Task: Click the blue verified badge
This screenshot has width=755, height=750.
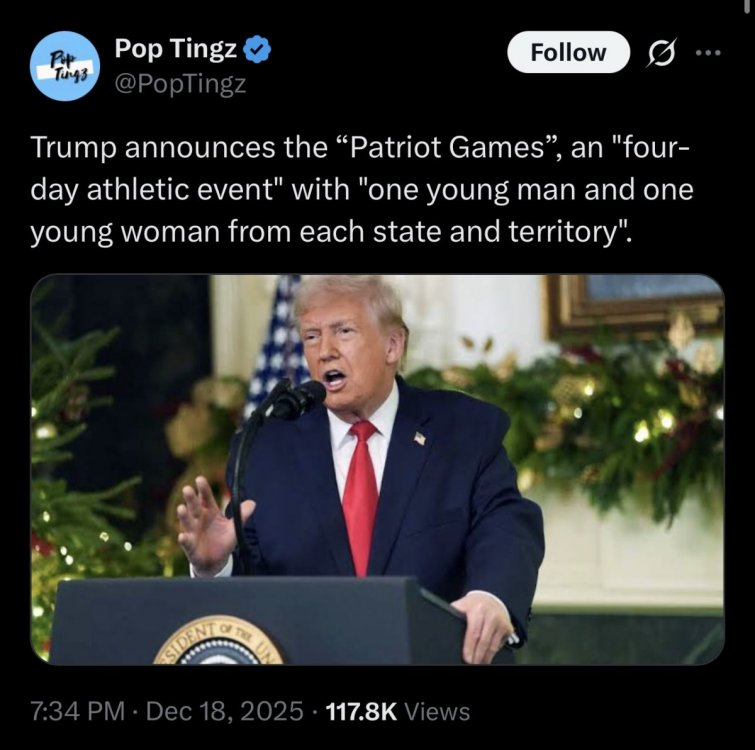Action: 259,48
